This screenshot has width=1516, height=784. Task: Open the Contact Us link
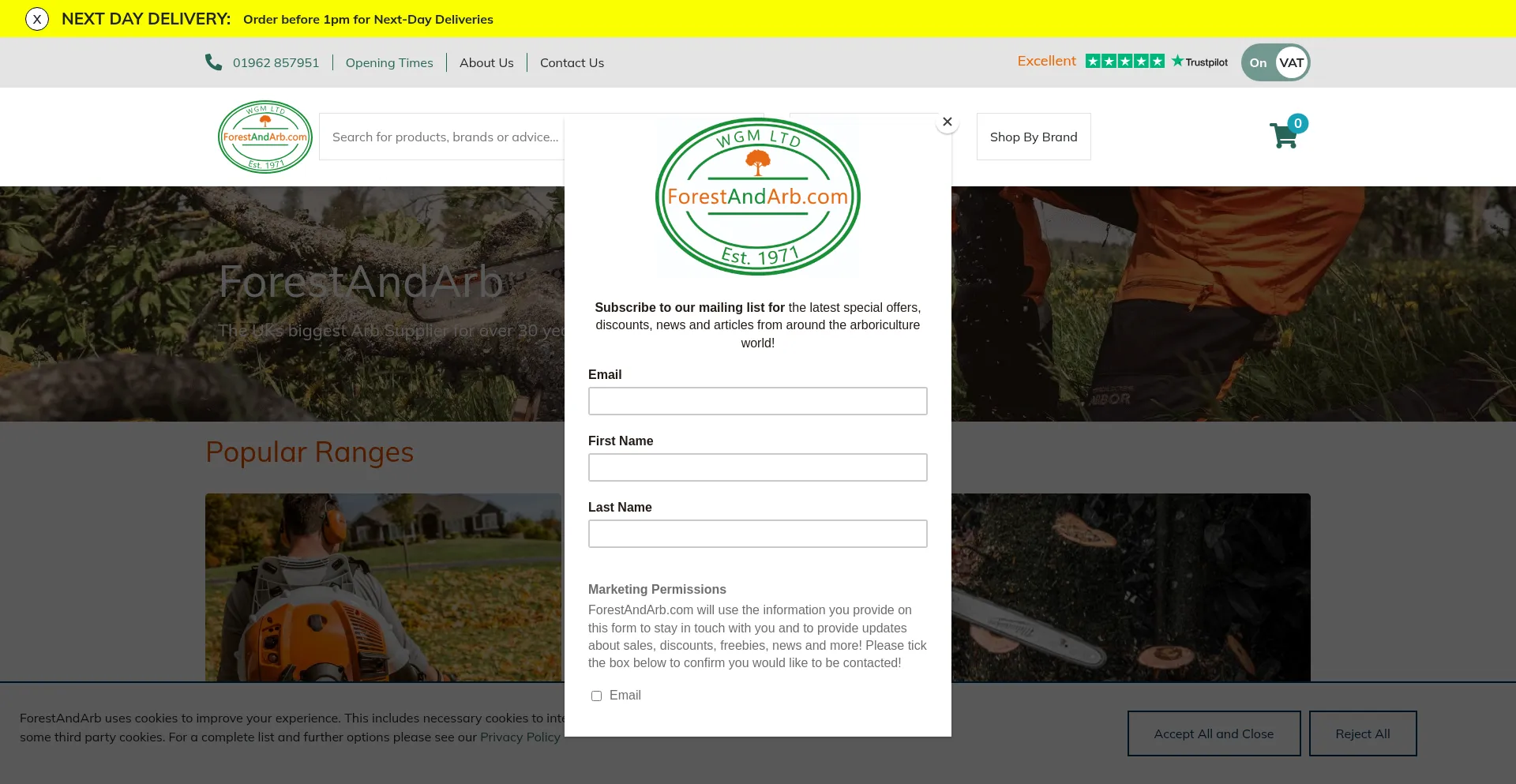tap(572, 62)
